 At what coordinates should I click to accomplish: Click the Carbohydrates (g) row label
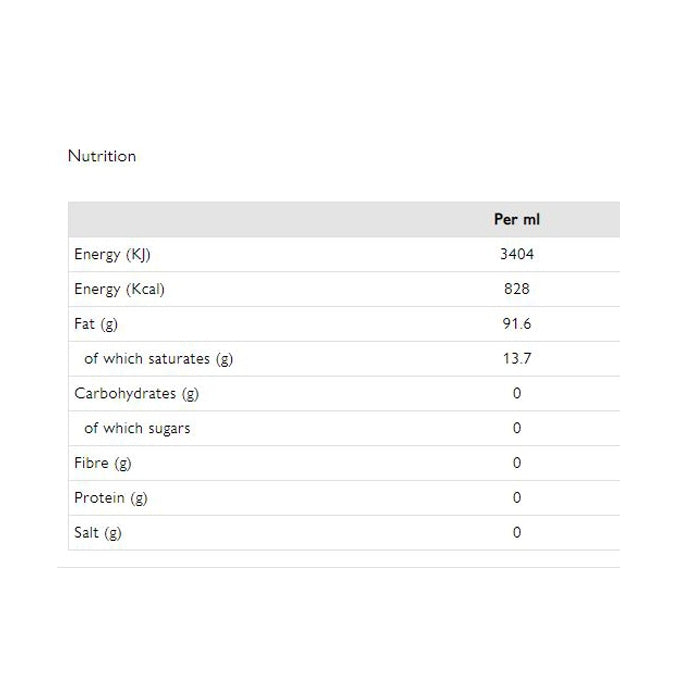pyautogui.click(x=136, y=393)
